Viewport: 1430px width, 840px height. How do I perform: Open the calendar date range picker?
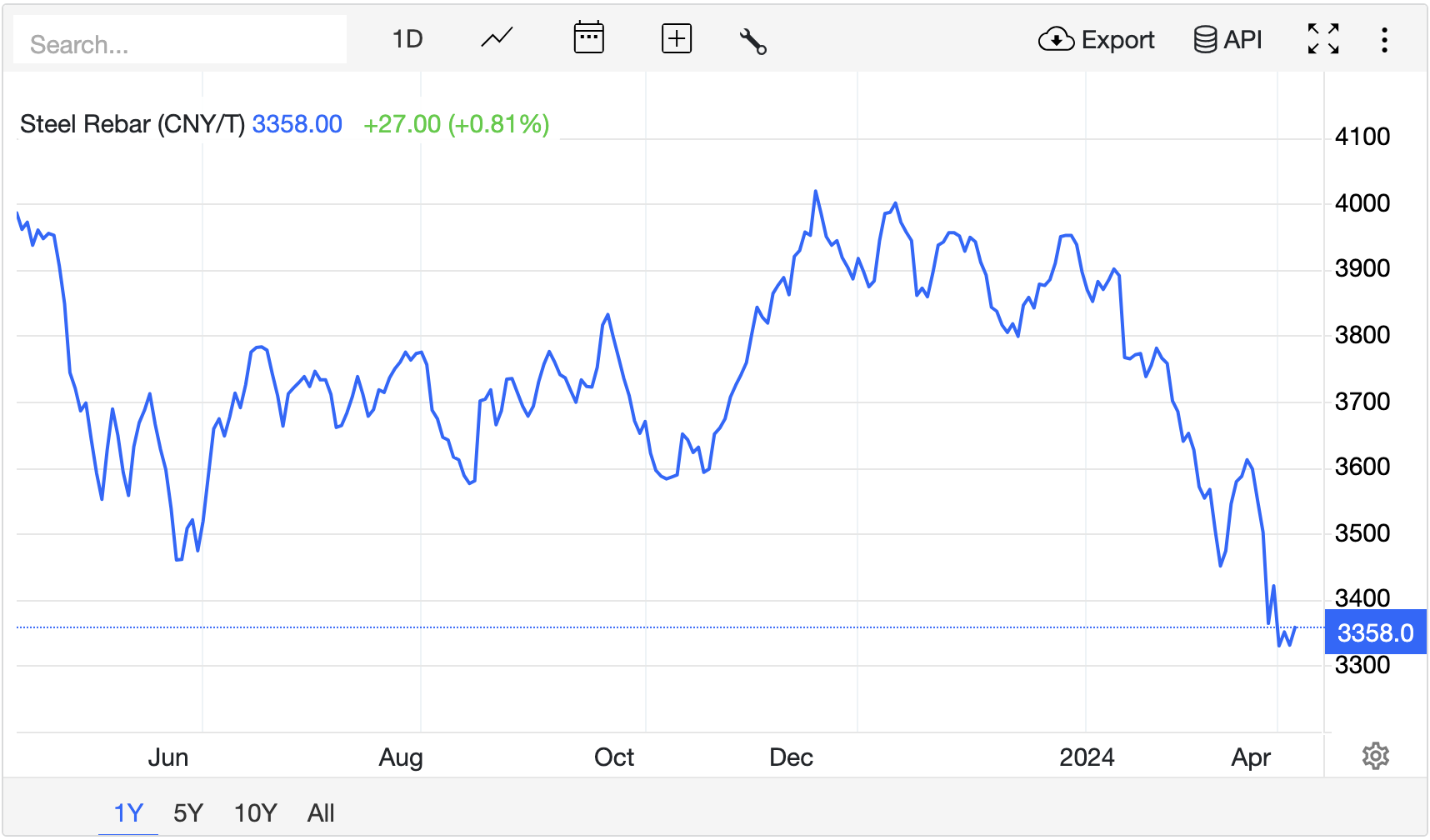pos(588,38)
